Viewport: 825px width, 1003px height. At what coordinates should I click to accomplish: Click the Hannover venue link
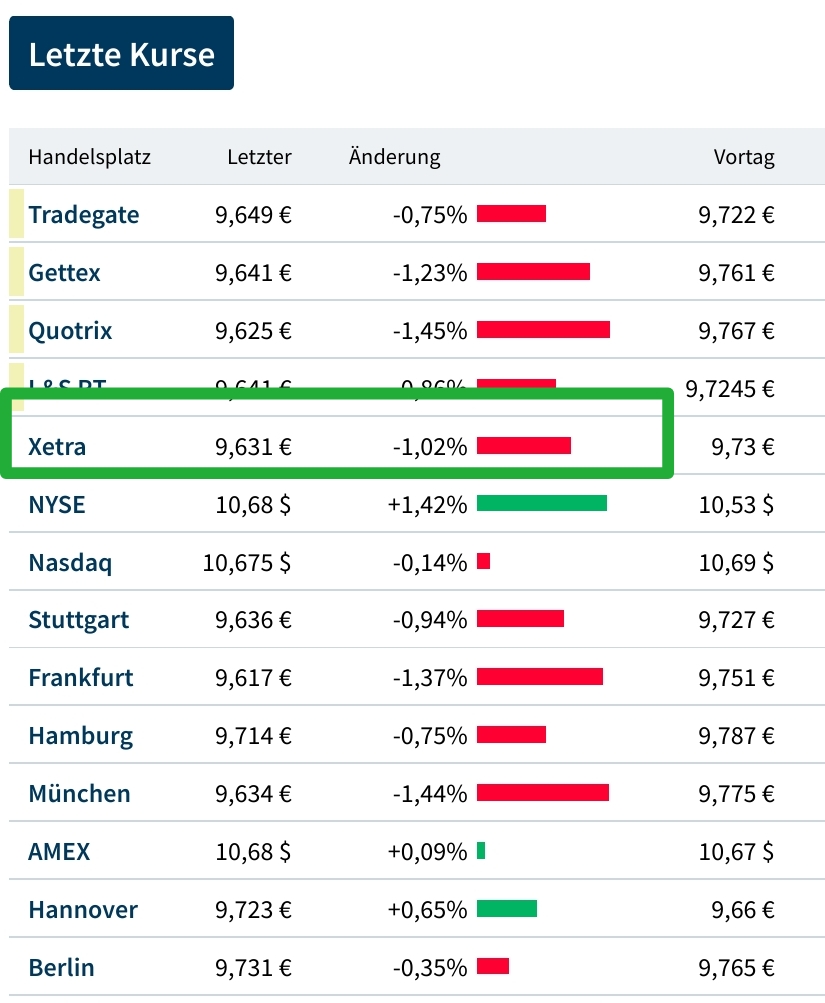[x=81, y=909]
